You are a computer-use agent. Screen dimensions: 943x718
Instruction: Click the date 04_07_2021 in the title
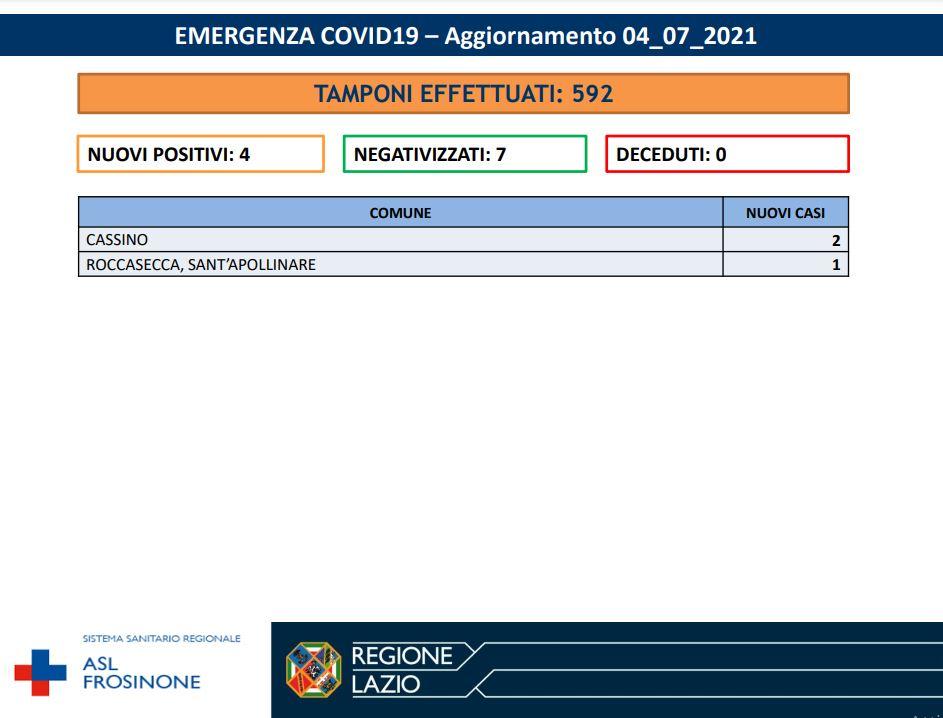tap(688, 37)
